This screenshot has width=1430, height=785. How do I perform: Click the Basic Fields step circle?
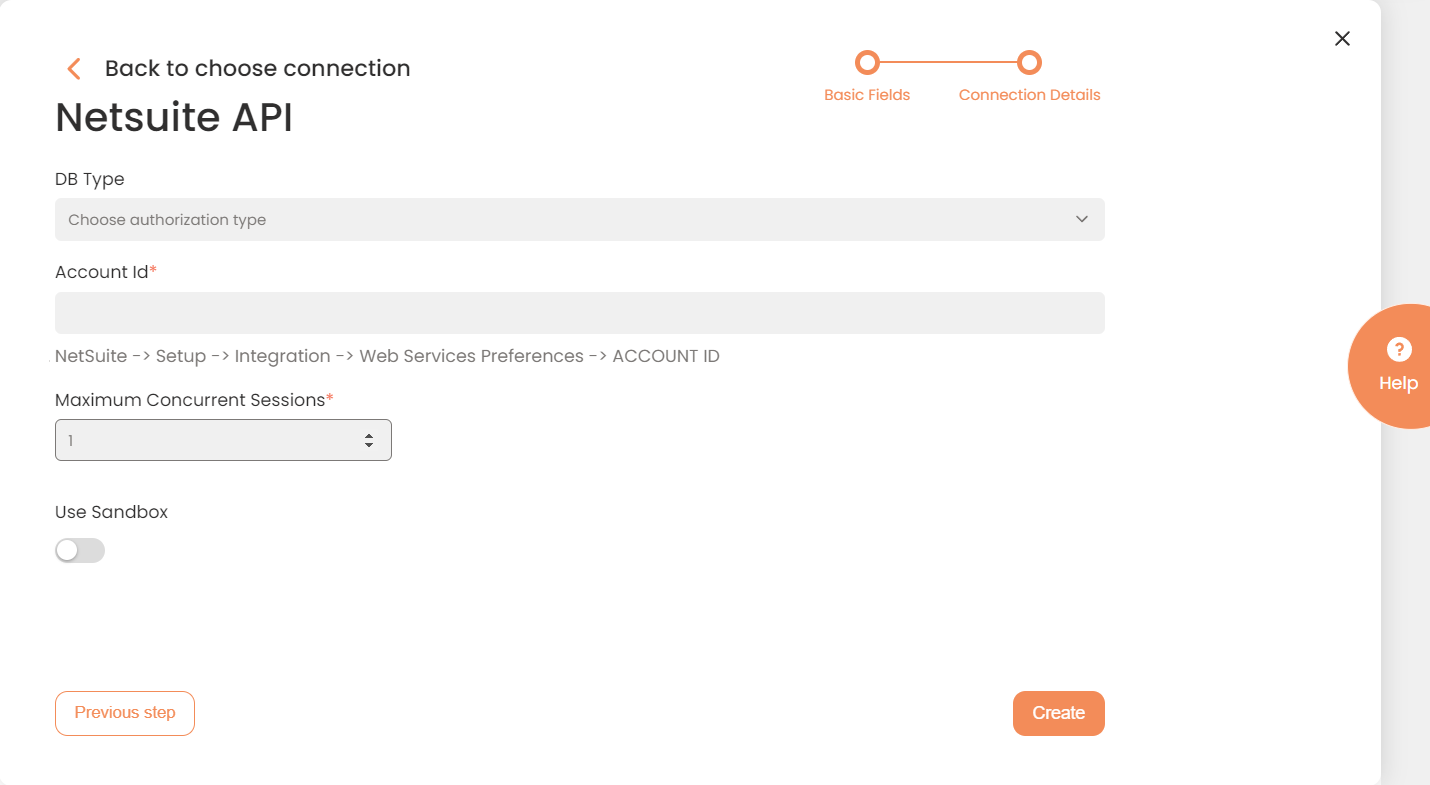(x=867, y=63)
